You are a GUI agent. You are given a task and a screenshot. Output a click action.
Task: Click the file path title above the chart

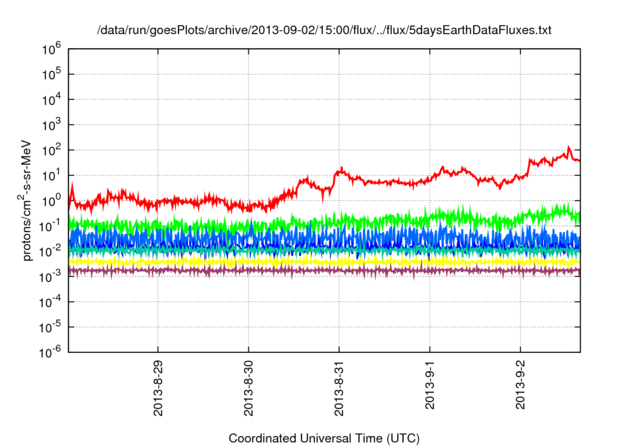coord(324,30)
